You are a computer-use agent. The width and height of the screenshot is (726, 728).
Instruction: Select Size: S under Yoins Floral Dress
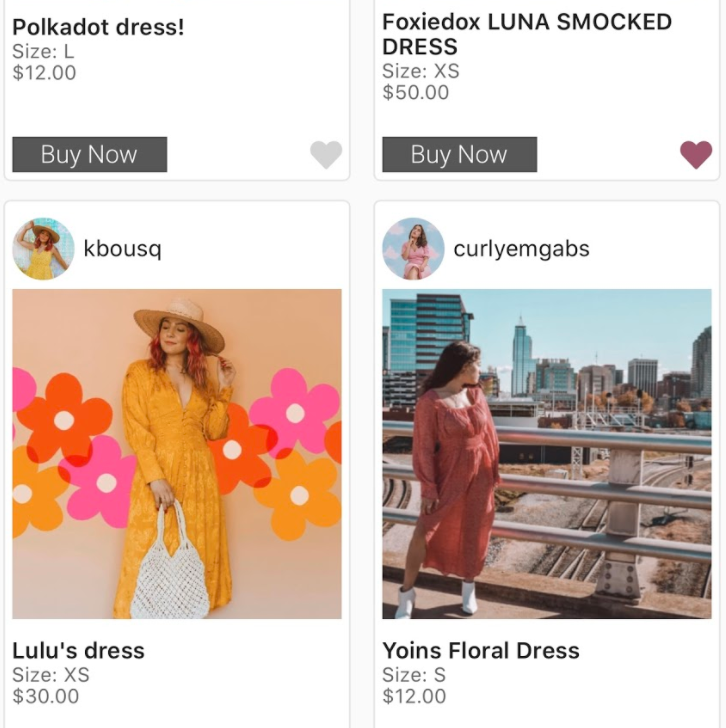click(x=414, y=675)
